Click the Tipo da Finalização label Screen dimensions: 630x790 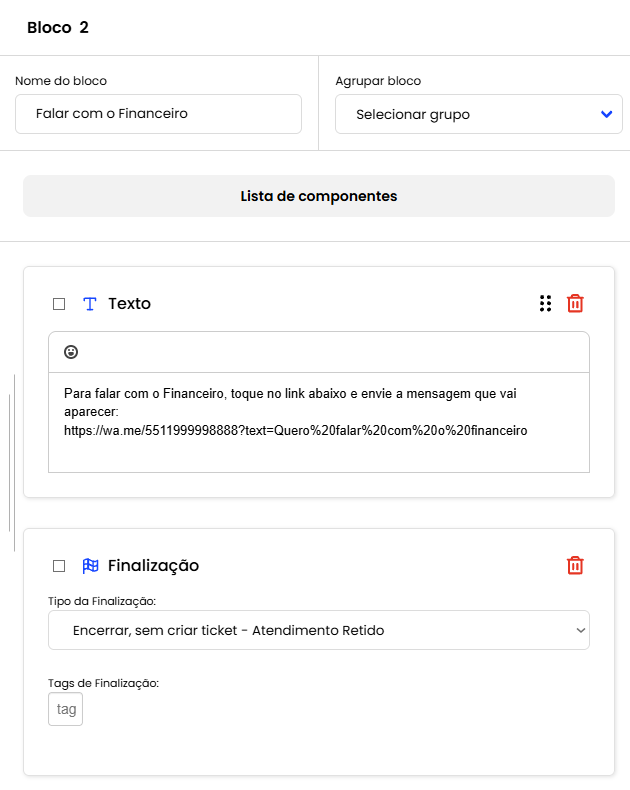point(102,601)
